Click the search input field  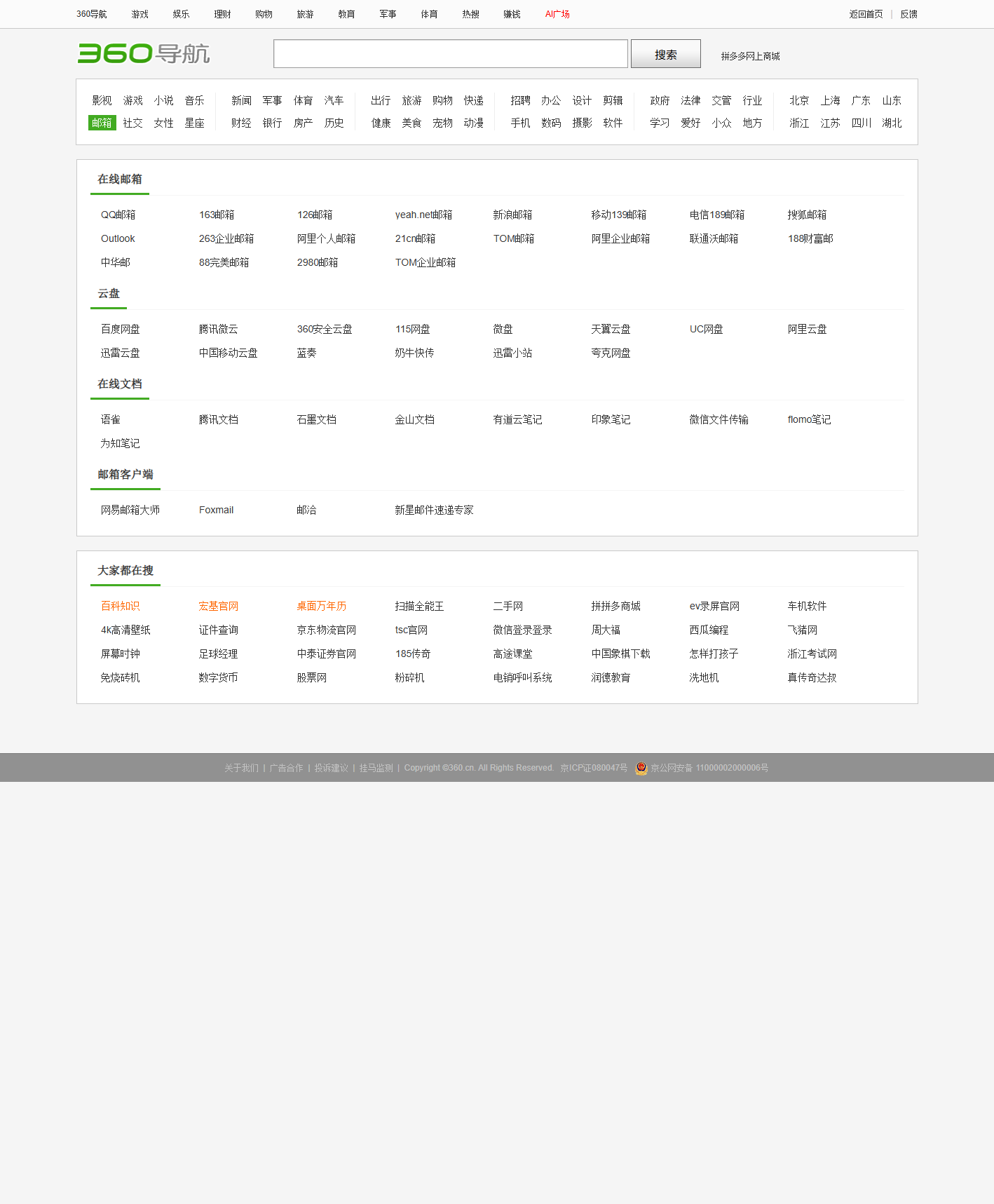pyautogui.click(x=450, y=54)
